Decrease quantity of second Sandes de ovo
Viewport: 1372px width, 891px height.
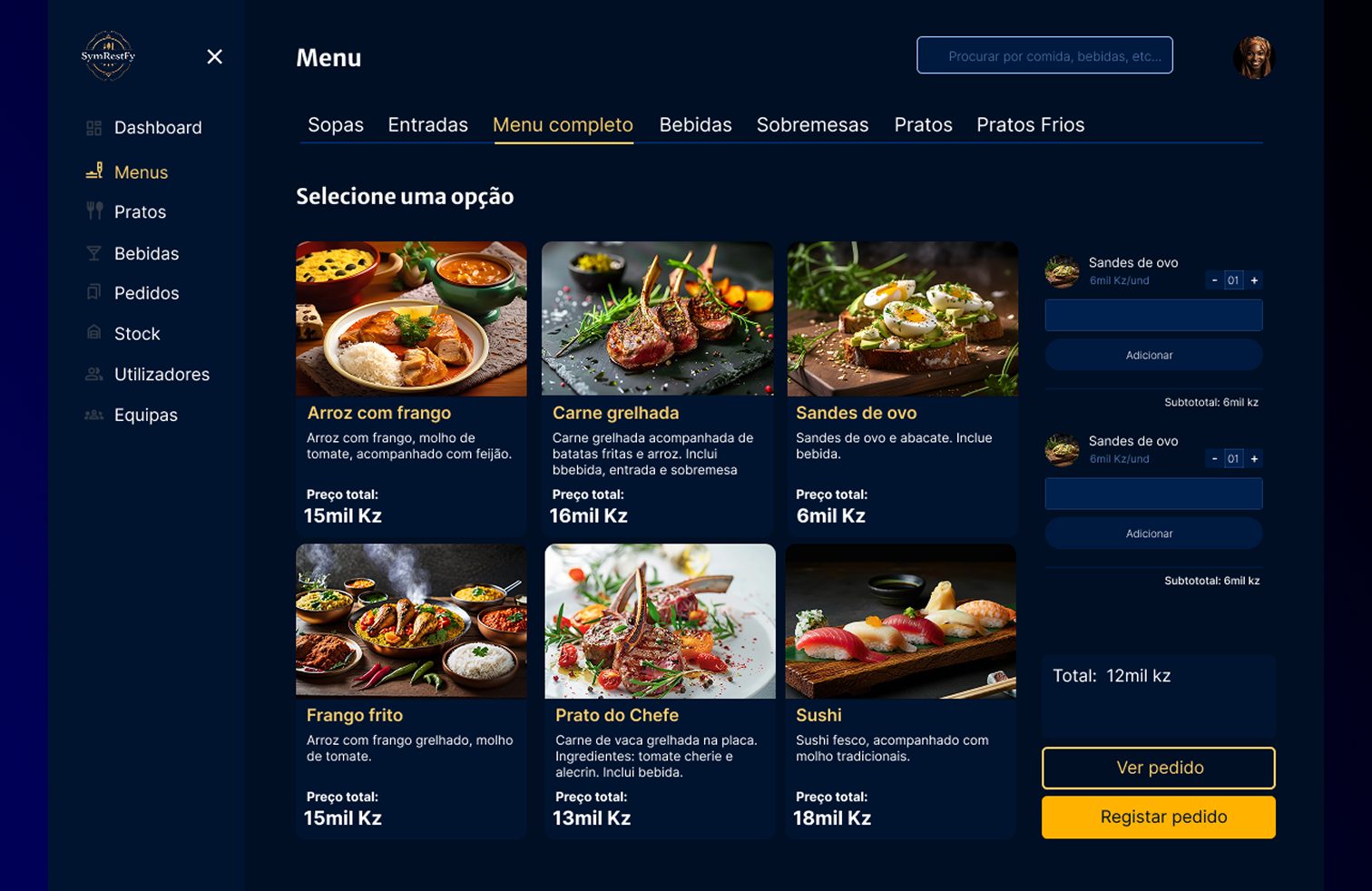coord(1214,459)
